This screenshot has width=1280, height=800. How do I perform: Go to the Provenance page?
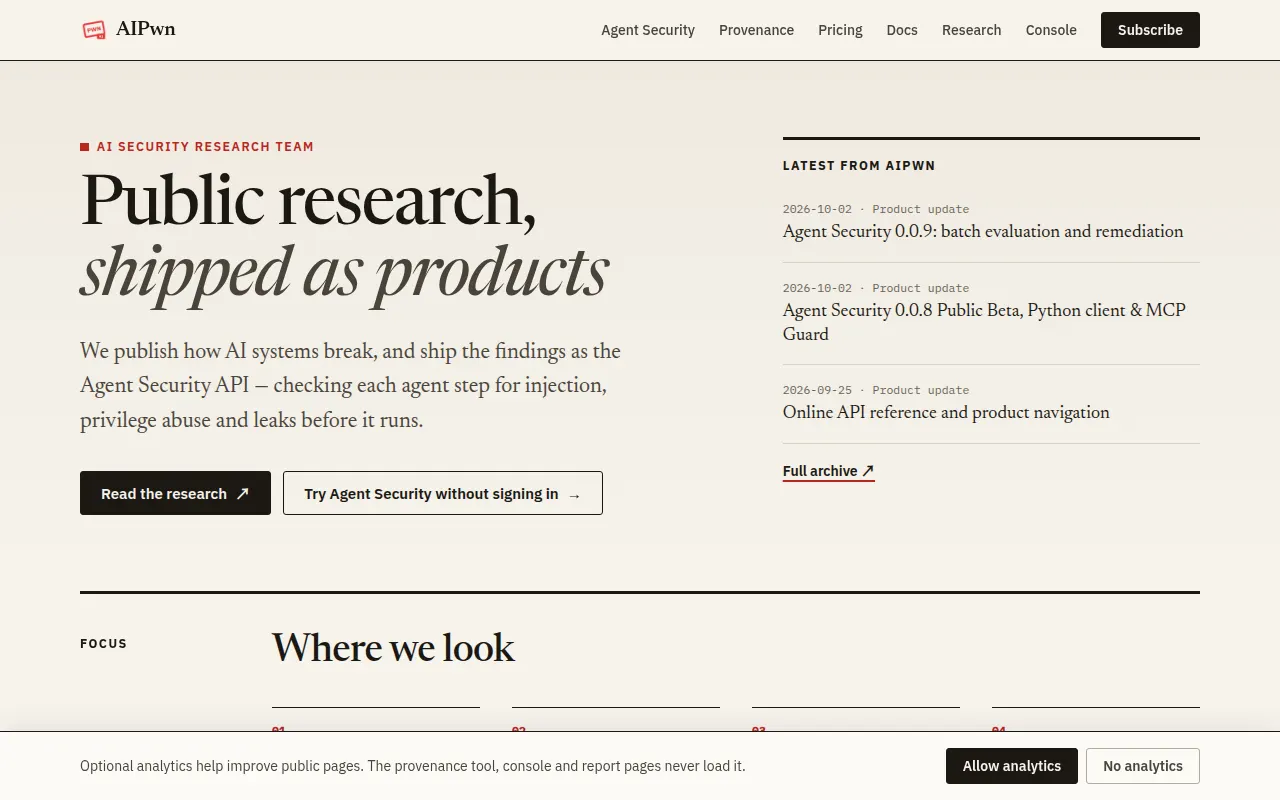click(756, 30)
